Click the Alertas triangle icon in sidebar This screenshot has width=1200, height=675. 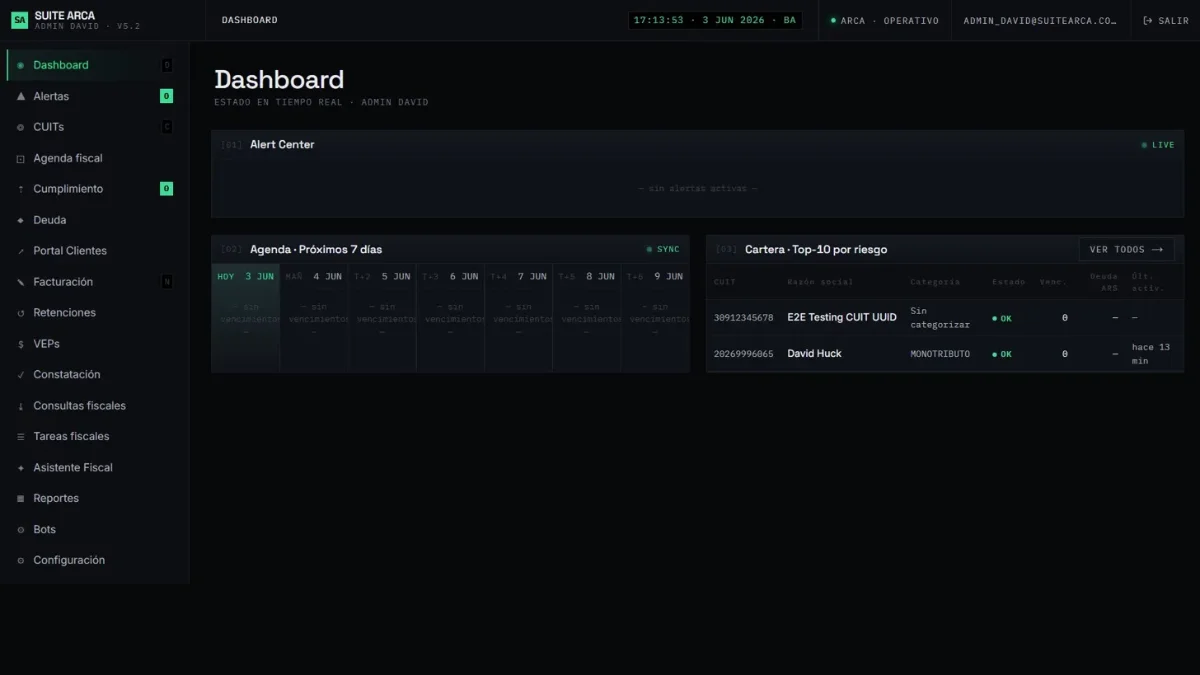coord(21,96)
